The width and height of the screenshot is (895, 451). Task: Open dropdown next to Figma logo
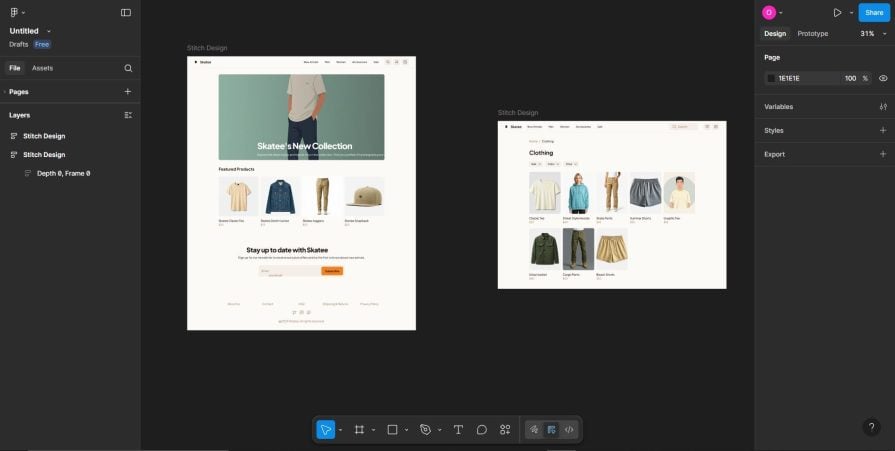(23, 13)
